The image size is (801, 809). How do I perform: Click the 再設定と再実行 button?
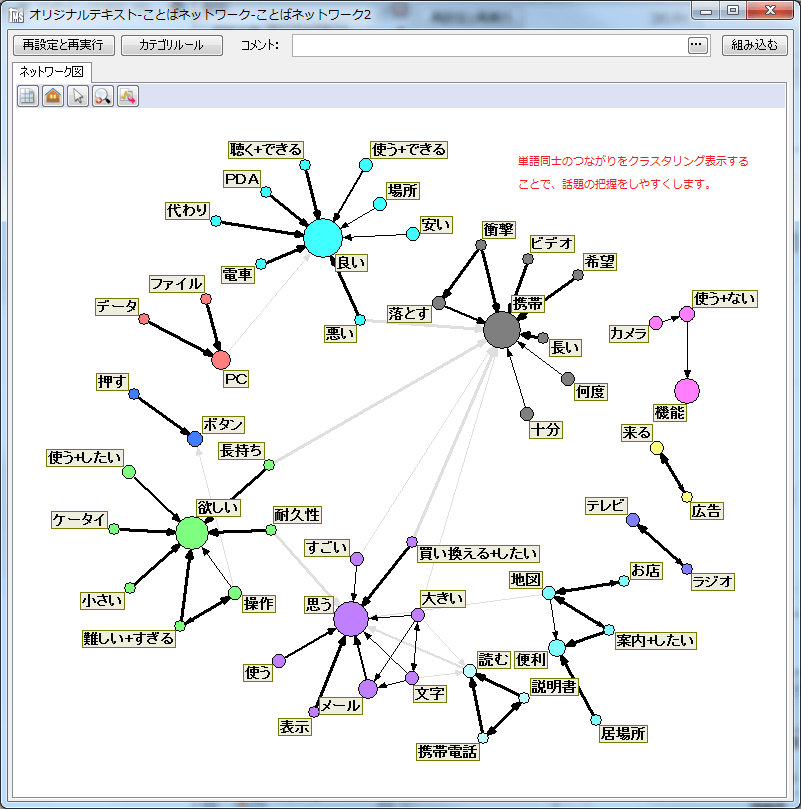coord(62,45)
